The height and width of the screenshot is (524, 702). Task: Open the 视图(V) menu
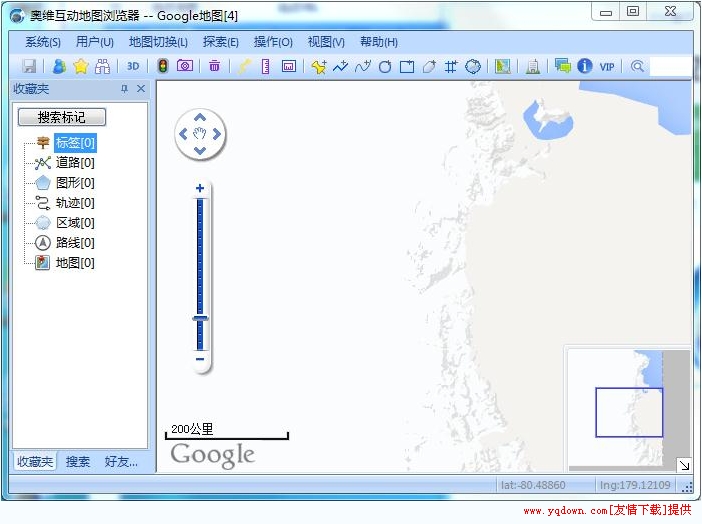(x=326, y=42)
